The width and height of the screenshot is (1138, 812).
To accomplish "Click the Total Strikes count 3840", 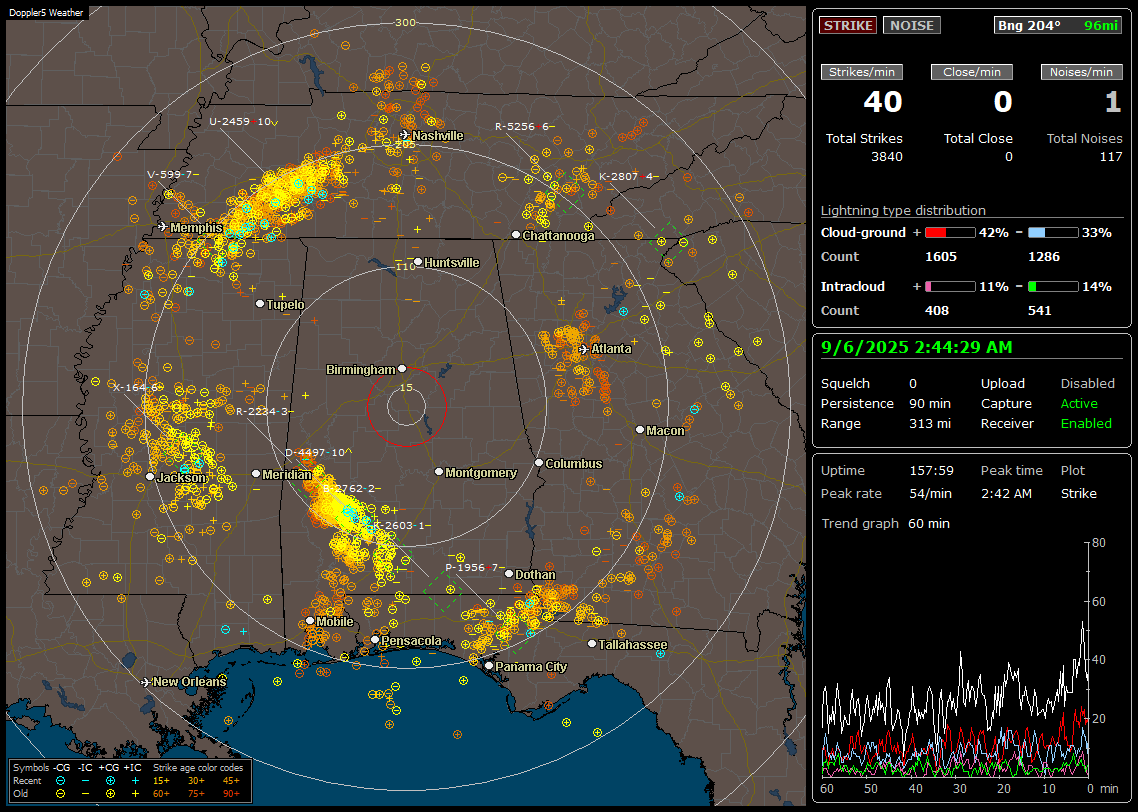I will (887, 157).
